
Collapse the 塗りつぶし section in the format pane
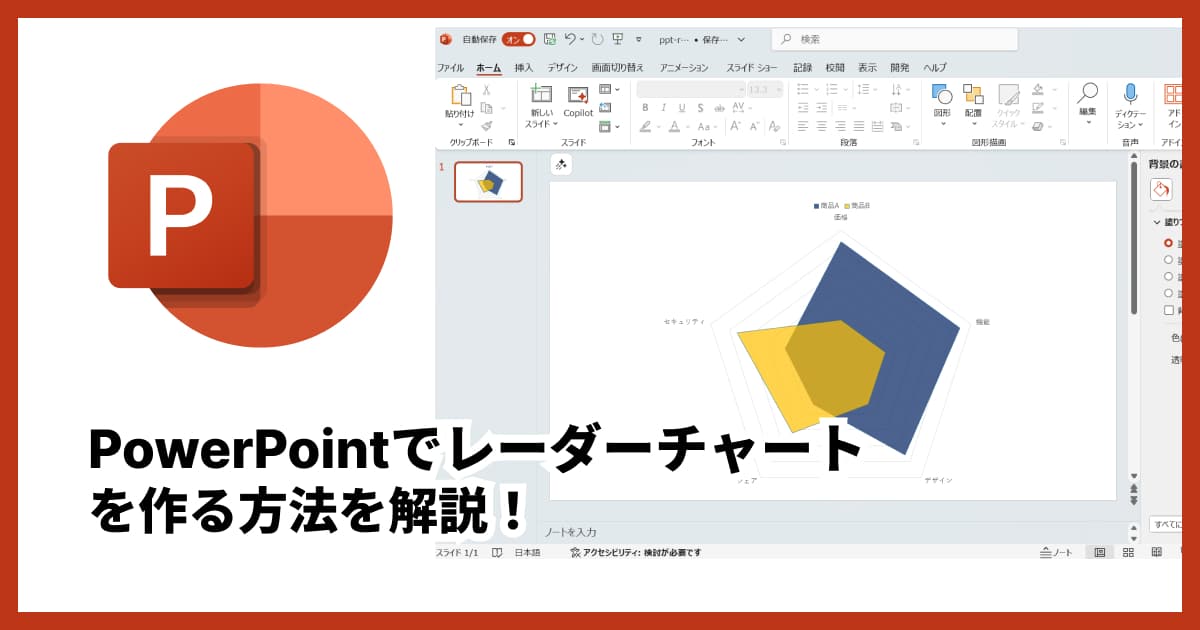click(1156, 222)
